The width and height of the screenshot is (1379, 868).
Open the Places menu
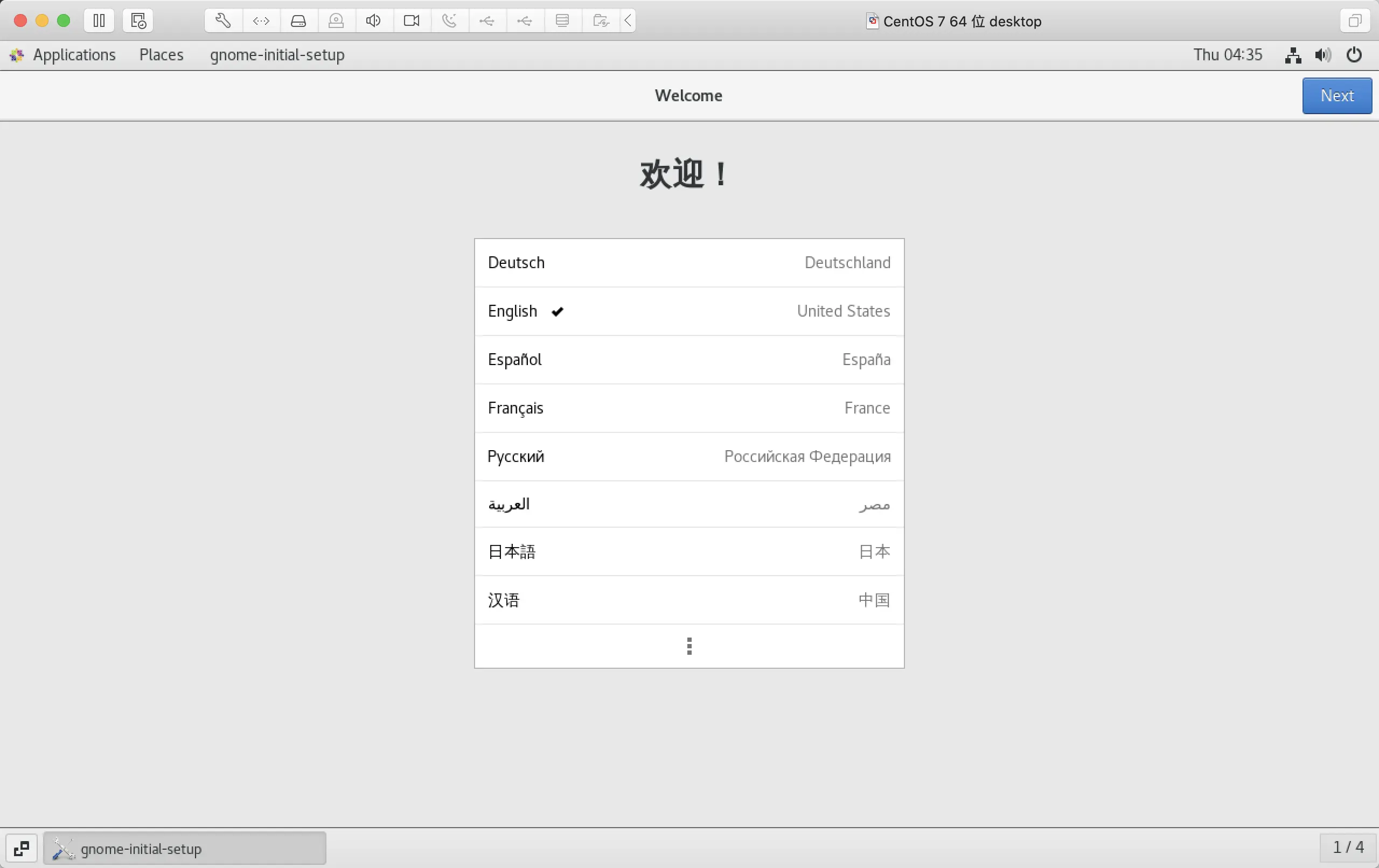pyautogui.click(x=162, y=55)
